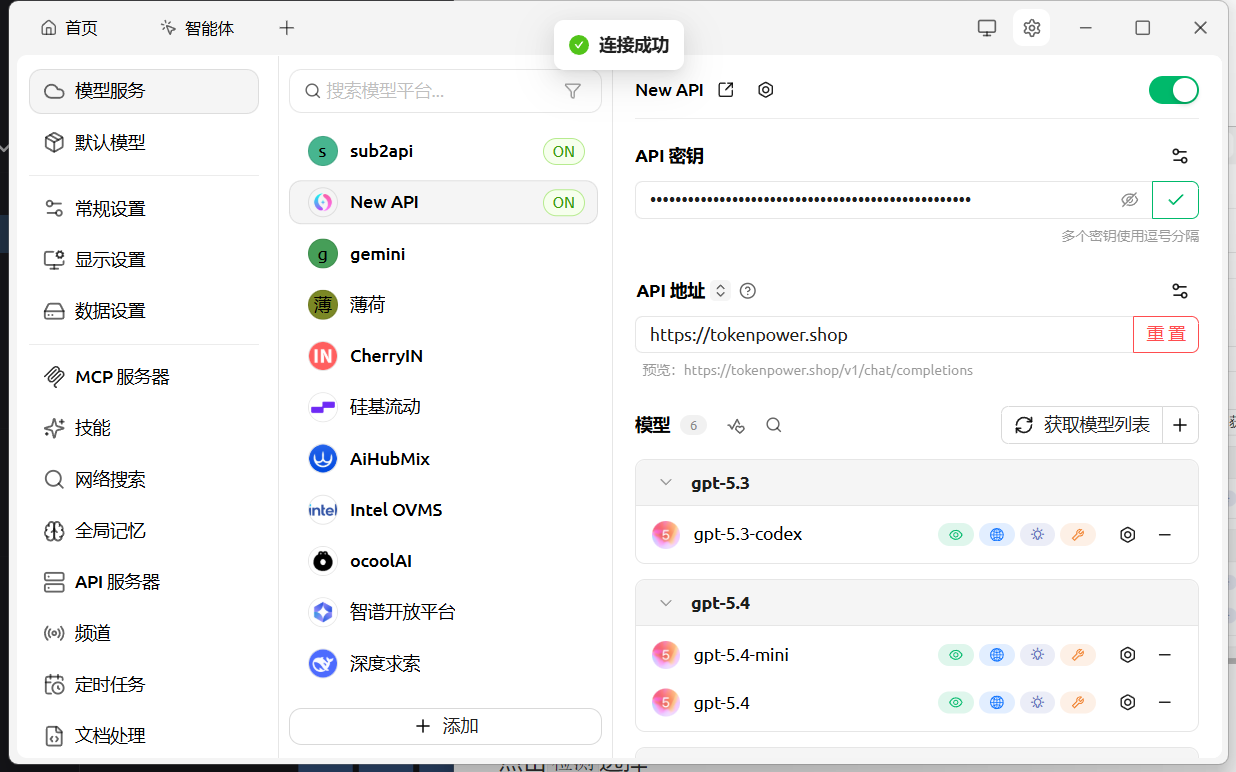
Task: Click 重置 button for API address
Action: (1165, 334)
